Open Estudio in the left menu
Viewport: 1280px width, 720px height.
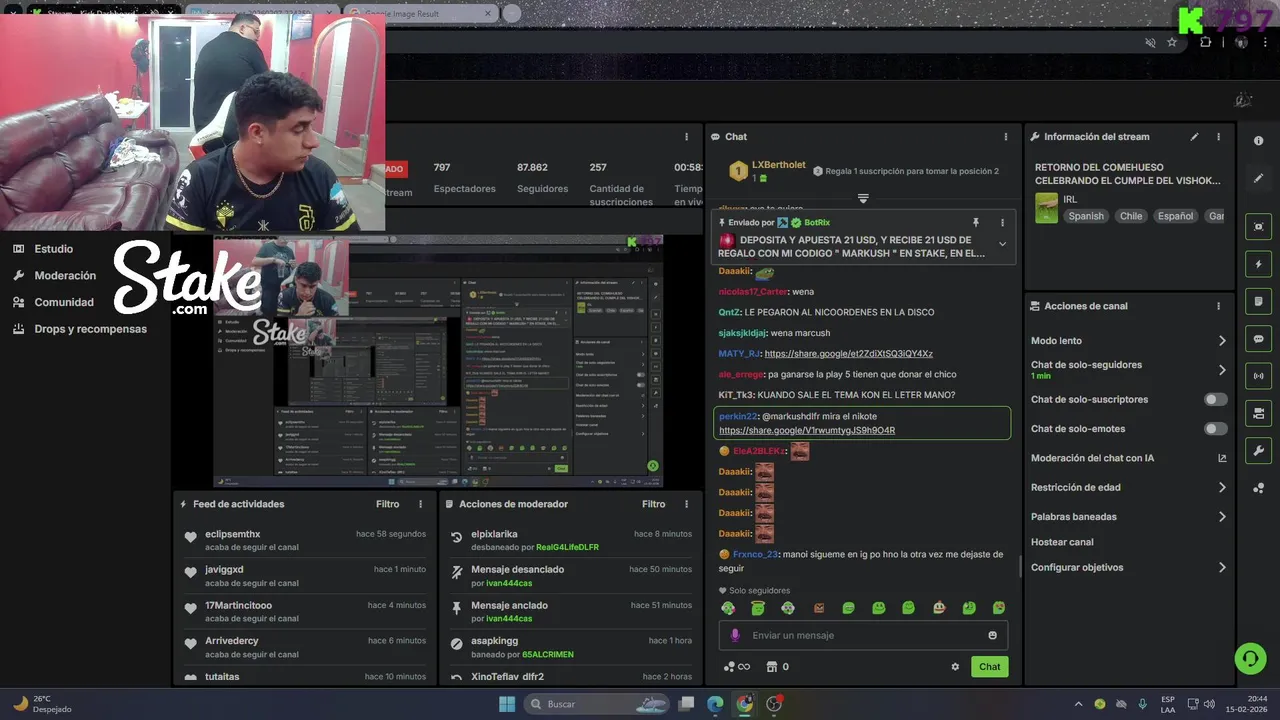click(54, 249)
